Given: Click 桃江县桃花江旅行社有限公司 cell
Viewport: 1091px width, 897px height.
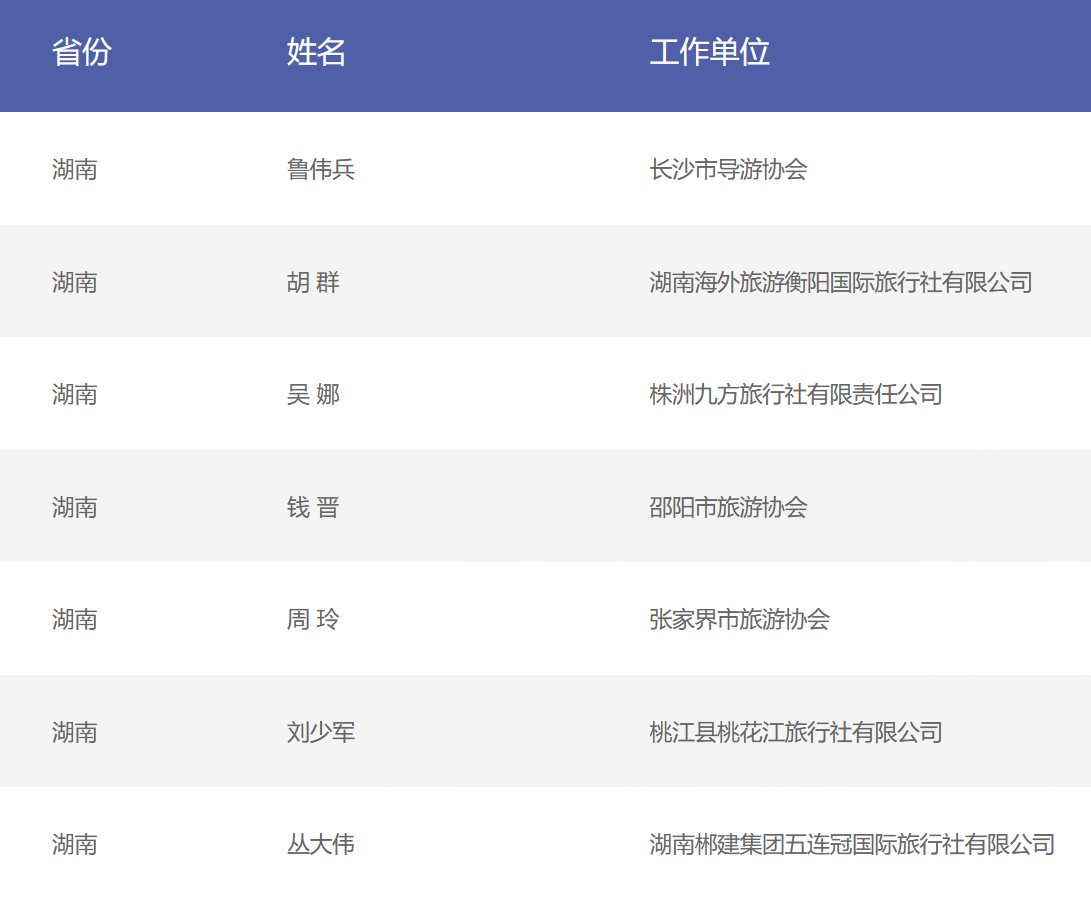Looking at the screenshot, I should (796, 732).
